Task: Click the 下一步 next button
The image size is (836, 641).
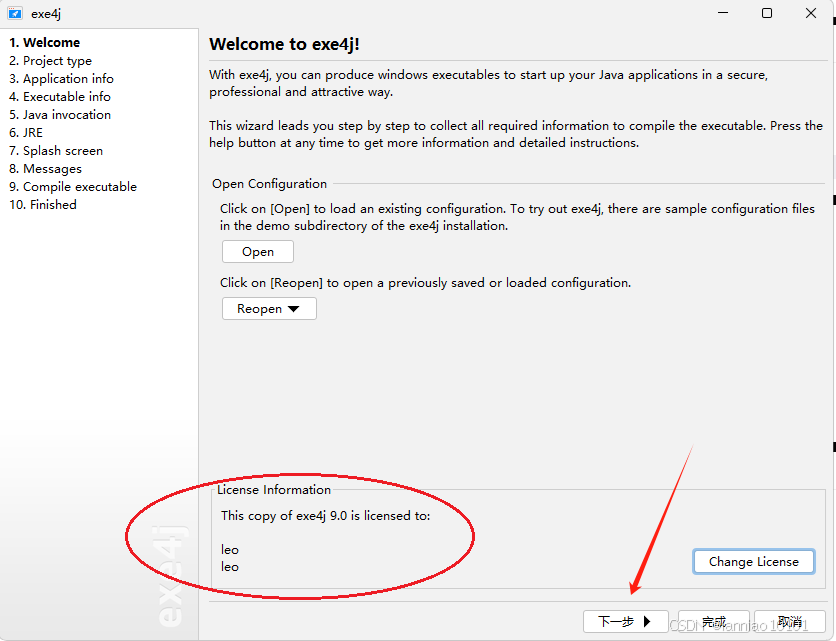Action: coord(625,621)
